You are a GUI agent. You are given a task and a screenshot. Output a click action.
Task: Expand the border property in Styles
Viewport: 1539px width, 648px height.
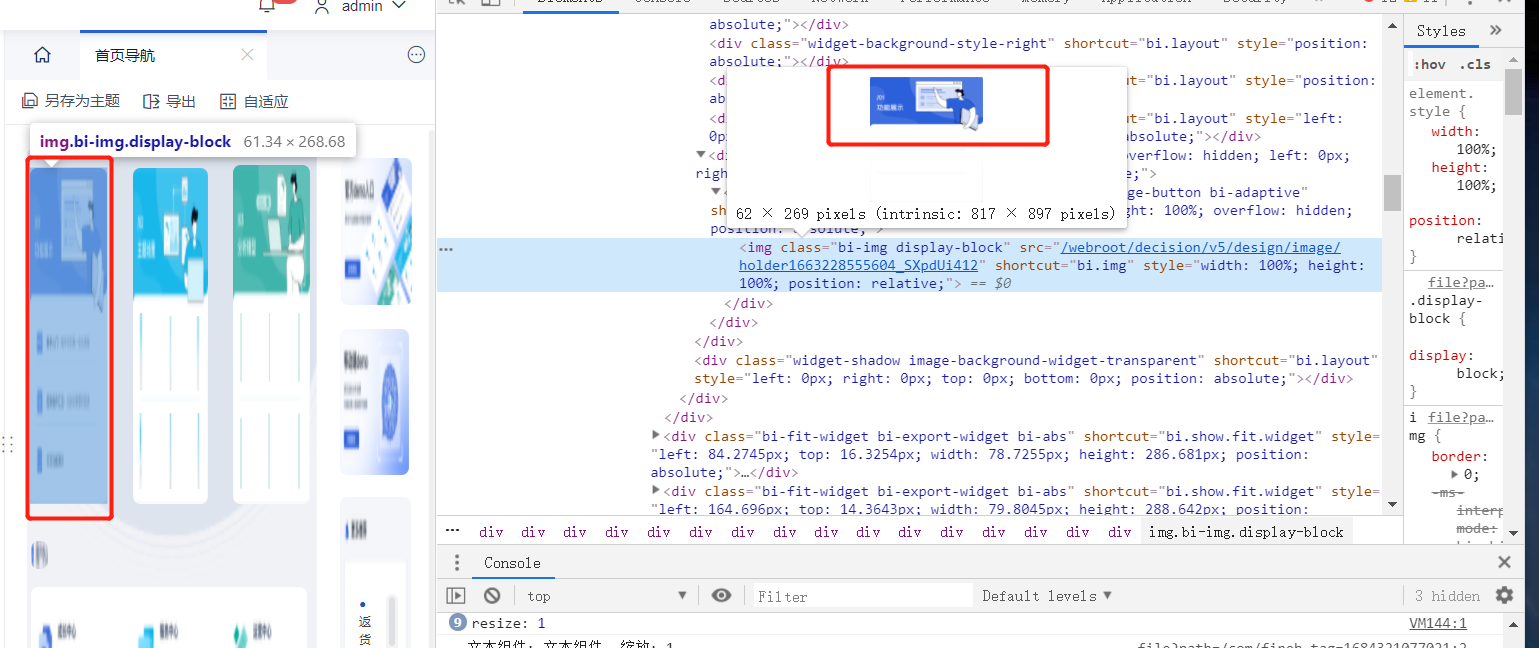pos(1456,474)
